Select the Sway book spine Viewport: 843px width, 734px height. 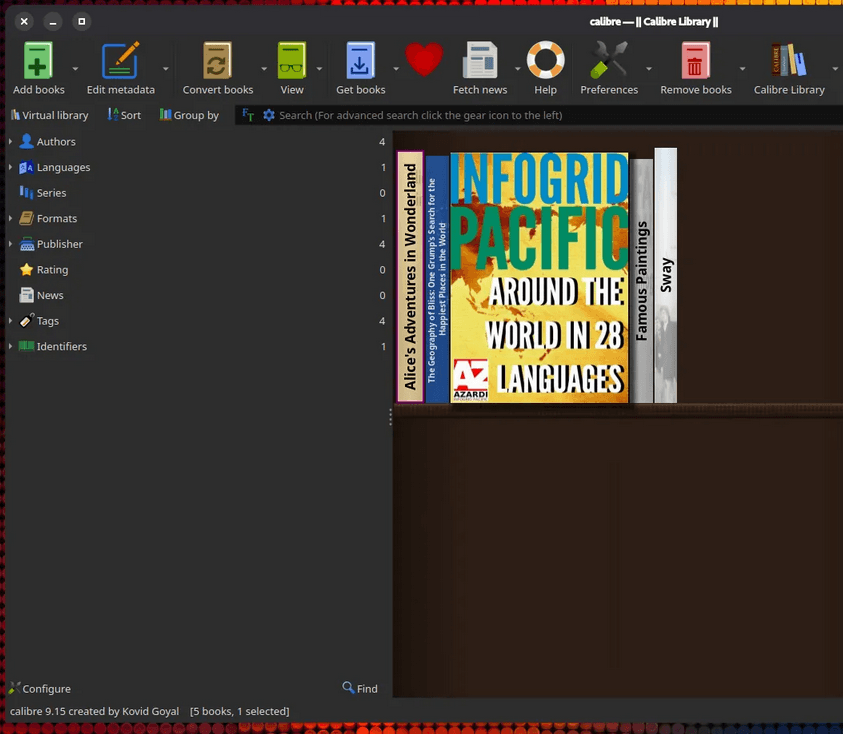(x=666, y=275)
